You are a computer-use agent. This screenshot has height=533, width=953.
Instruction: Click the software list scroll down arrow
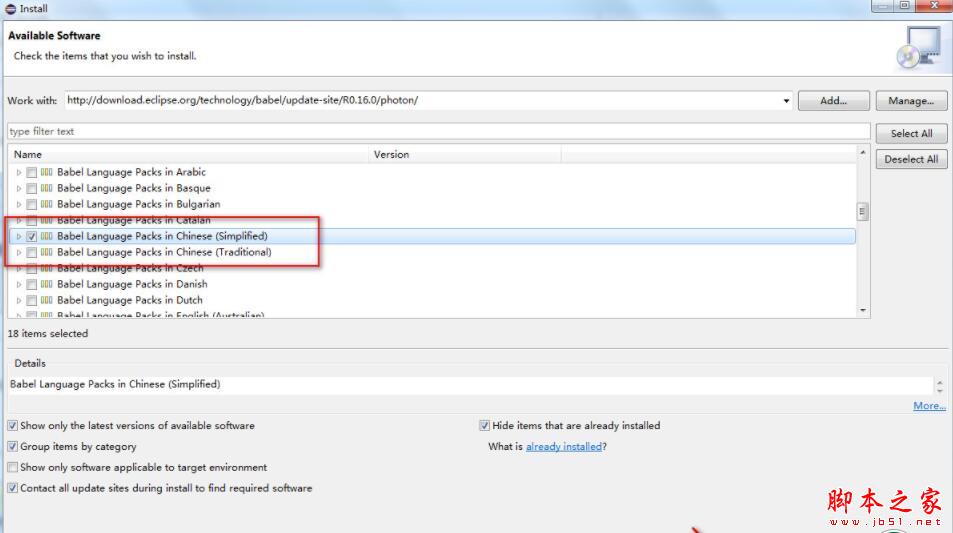(x=862, y=311)
